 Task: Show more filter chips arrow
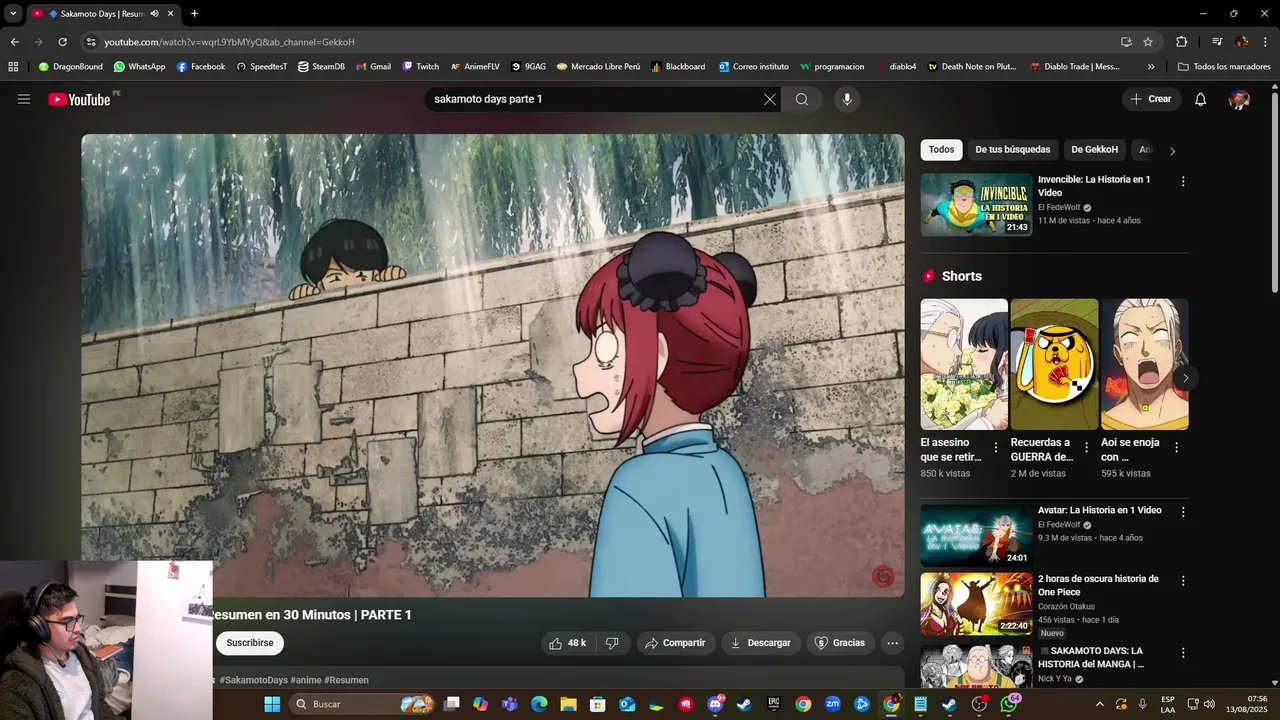[1172, 151]
